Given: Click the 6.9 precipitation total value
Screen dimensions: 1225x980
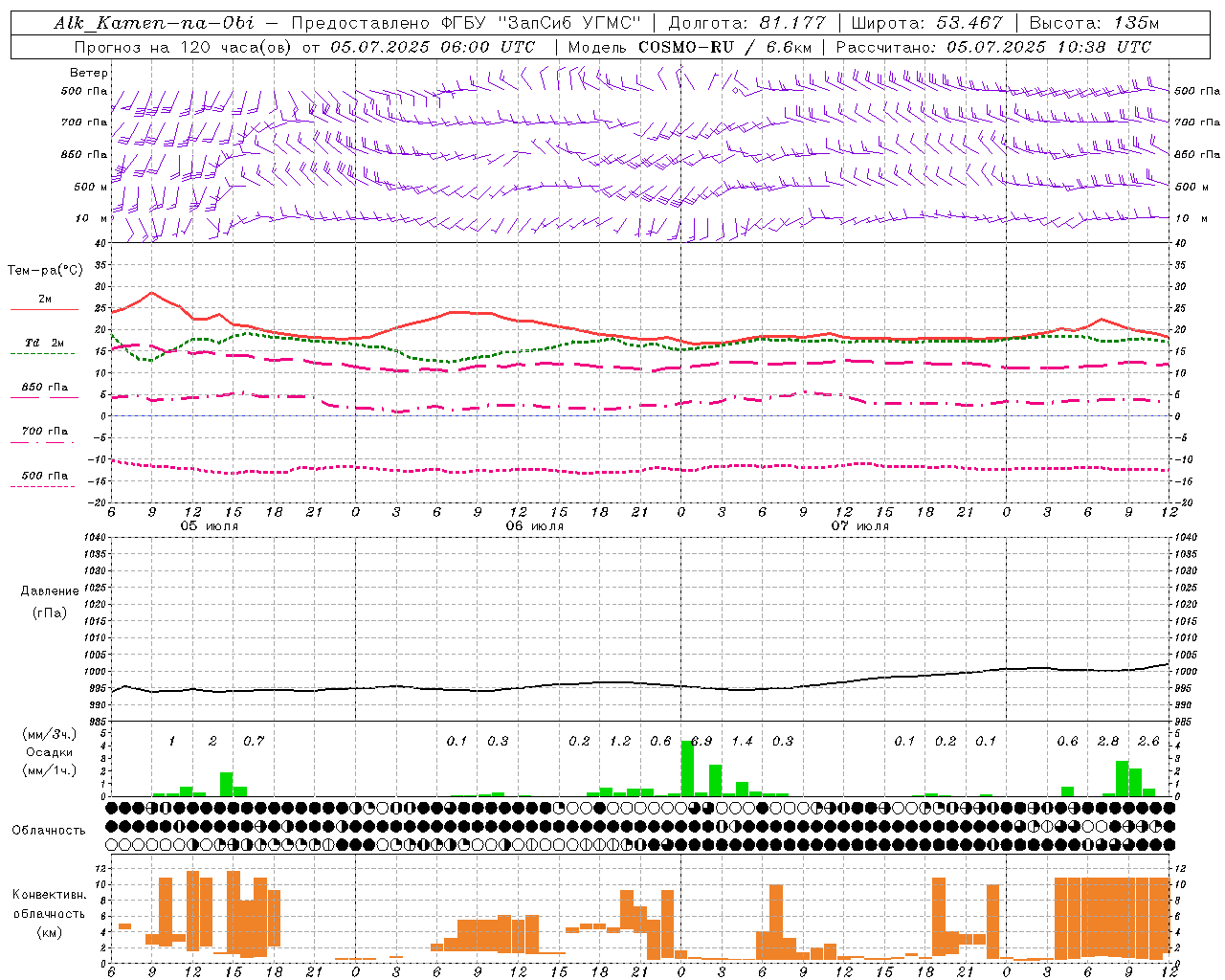Looking at the screenshot, I should [702, 742].
